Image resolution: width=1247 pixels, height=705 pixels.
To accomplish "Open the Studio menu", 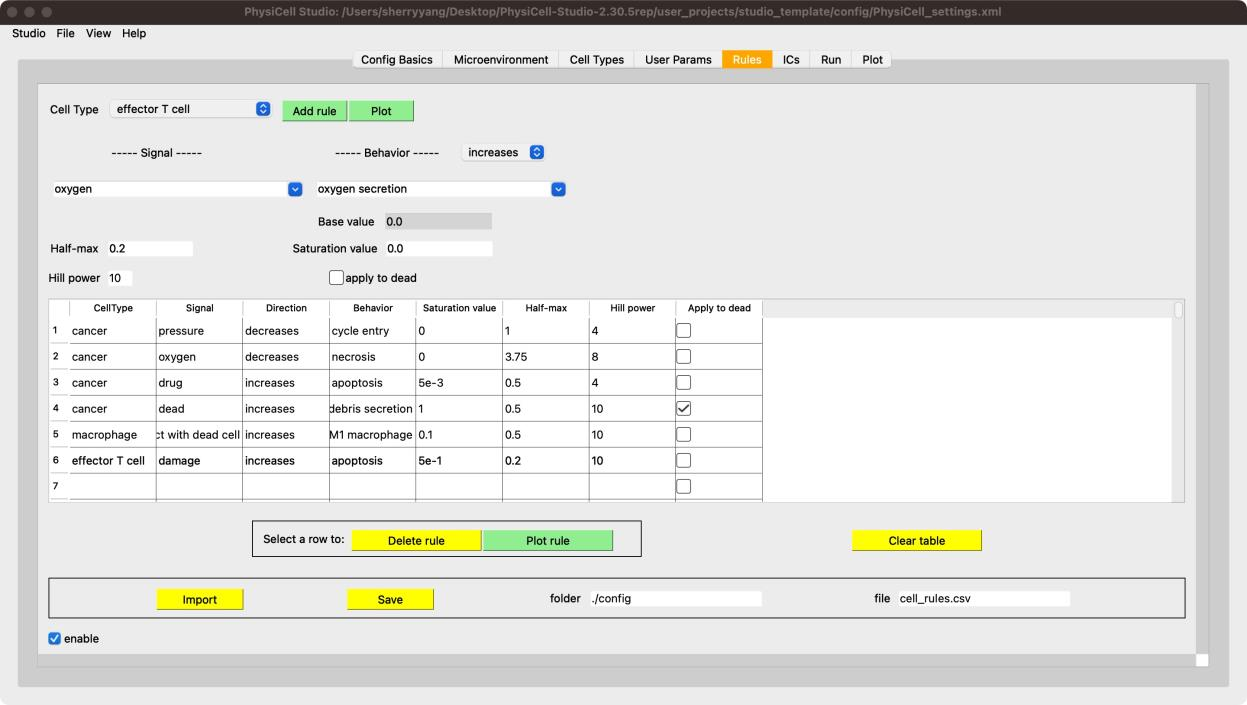I will point(28,33).
